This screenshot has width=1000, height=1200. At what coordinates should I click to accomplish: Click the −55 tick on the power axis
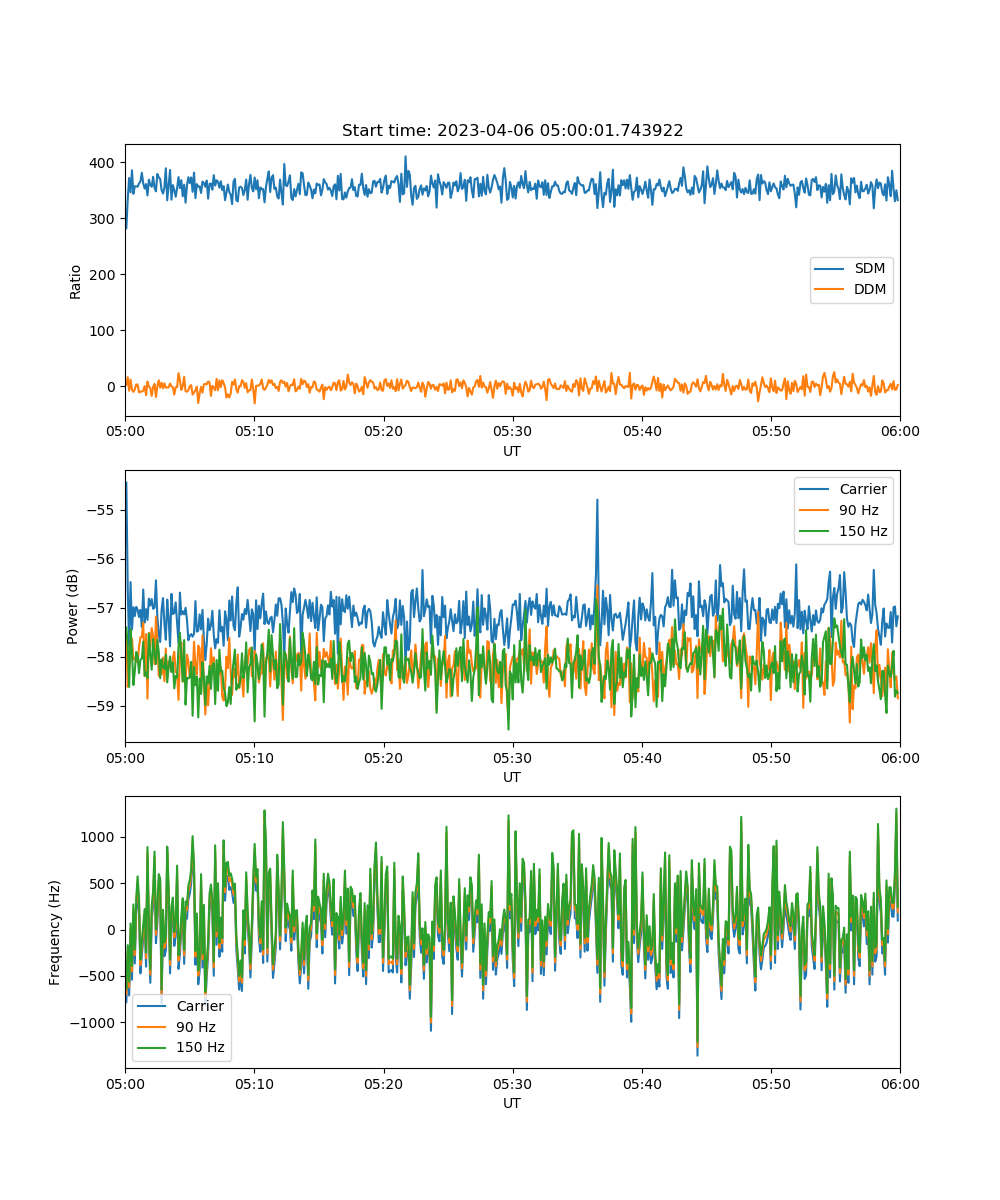pyautogui.click(x=103, y=510)
